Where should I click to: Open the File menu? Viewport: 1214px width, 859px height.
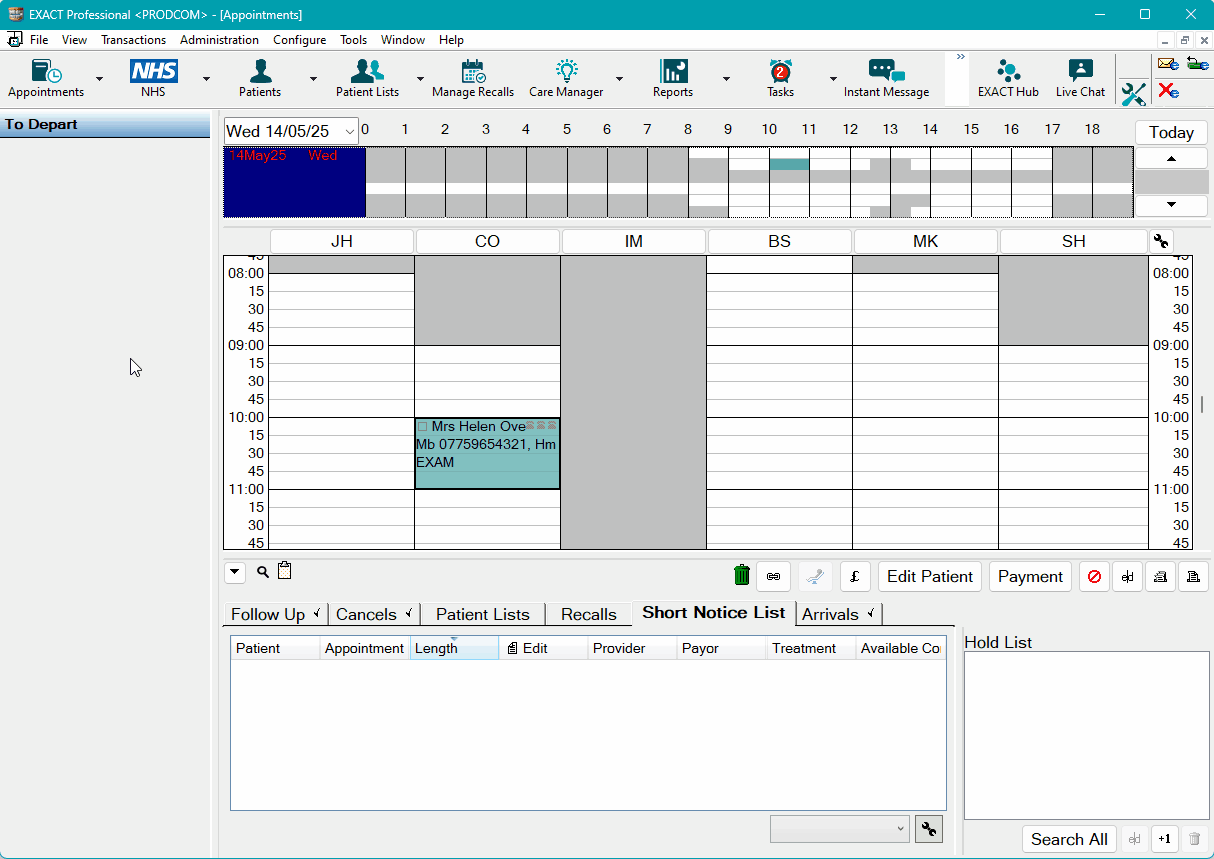click(x=39, y=40)
